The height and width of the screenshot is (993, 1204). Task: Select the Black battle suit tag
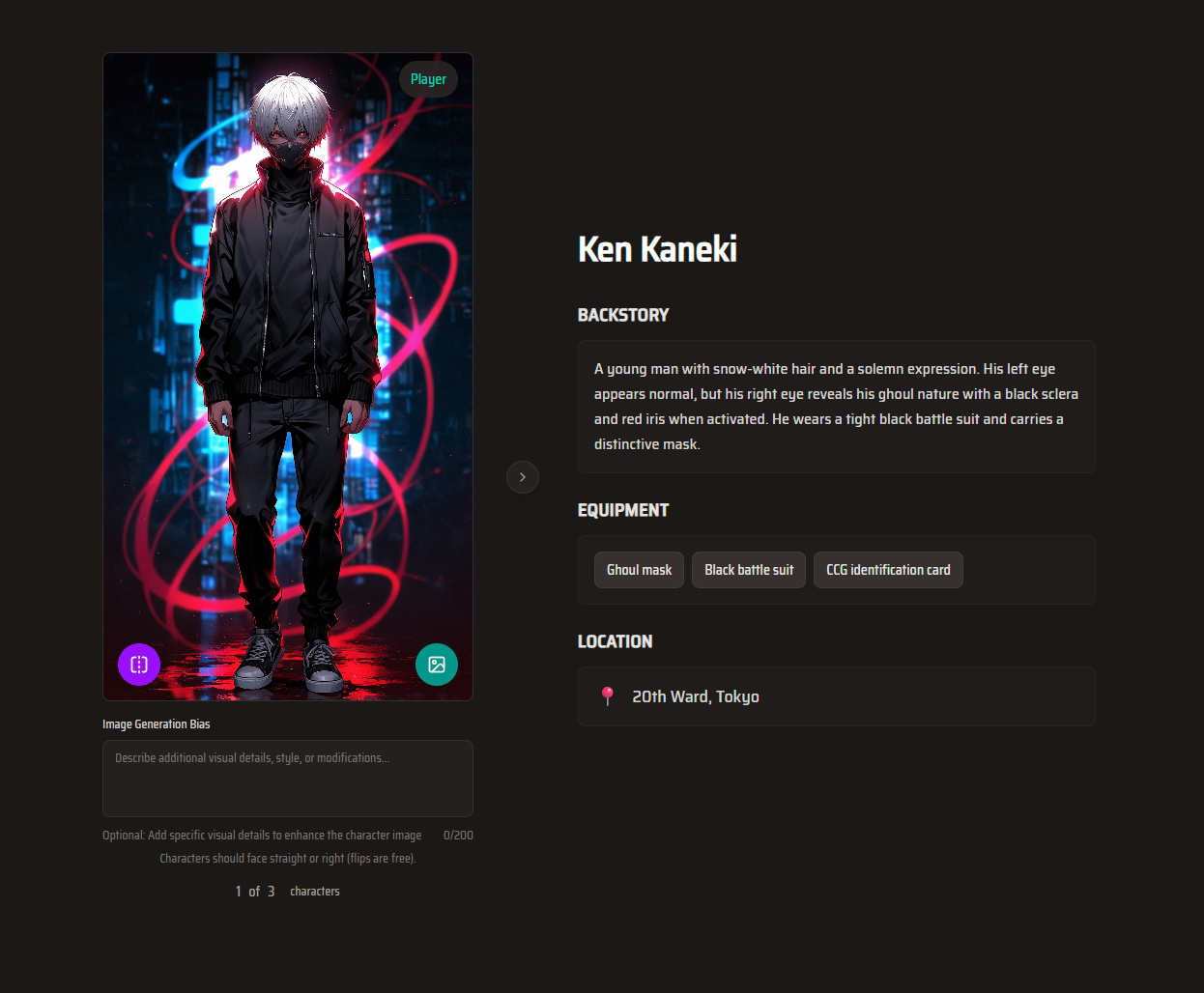click(749, 570)
